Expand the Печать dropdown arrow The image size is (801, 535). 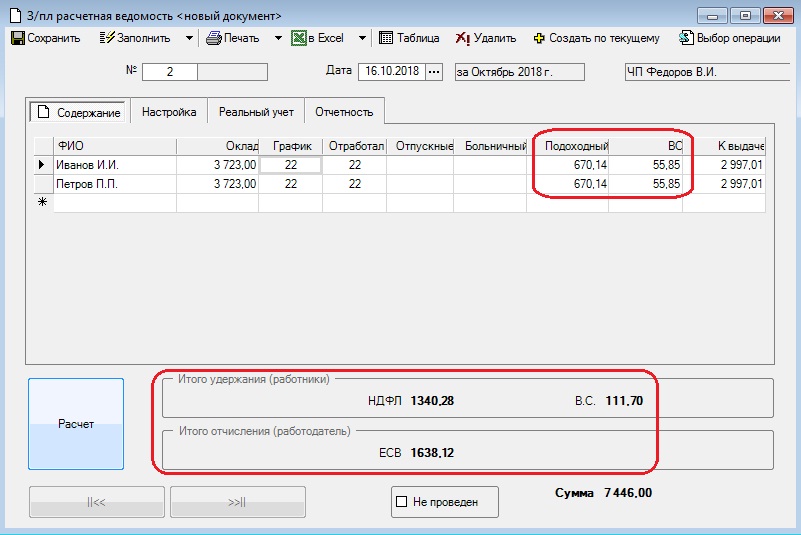pyautogui.click(x=278, y=39)
